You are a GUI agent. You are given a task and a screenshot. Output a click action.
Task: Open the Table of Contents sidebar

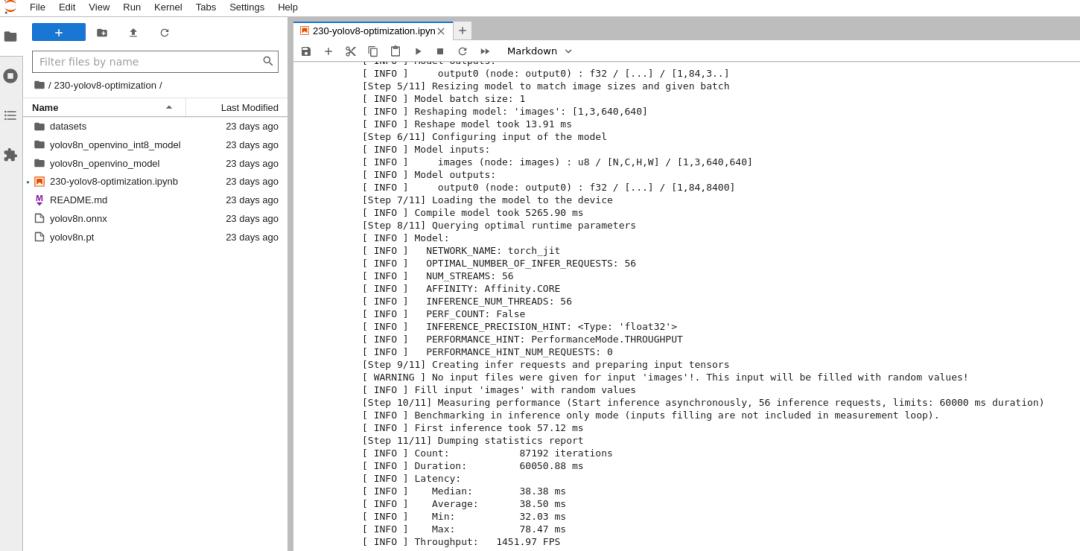pyautogui.click(x=11, y=116)
